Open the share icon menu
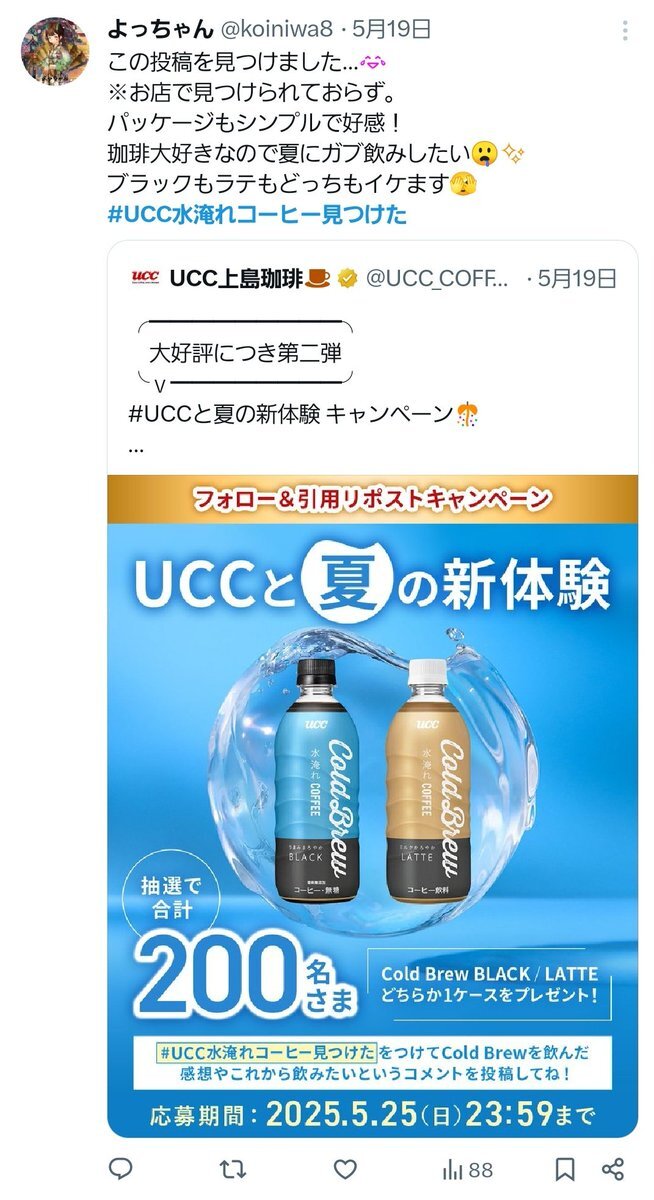Image resolution: width=654 pixels, height=1200 pixels. pos(614,1168)
